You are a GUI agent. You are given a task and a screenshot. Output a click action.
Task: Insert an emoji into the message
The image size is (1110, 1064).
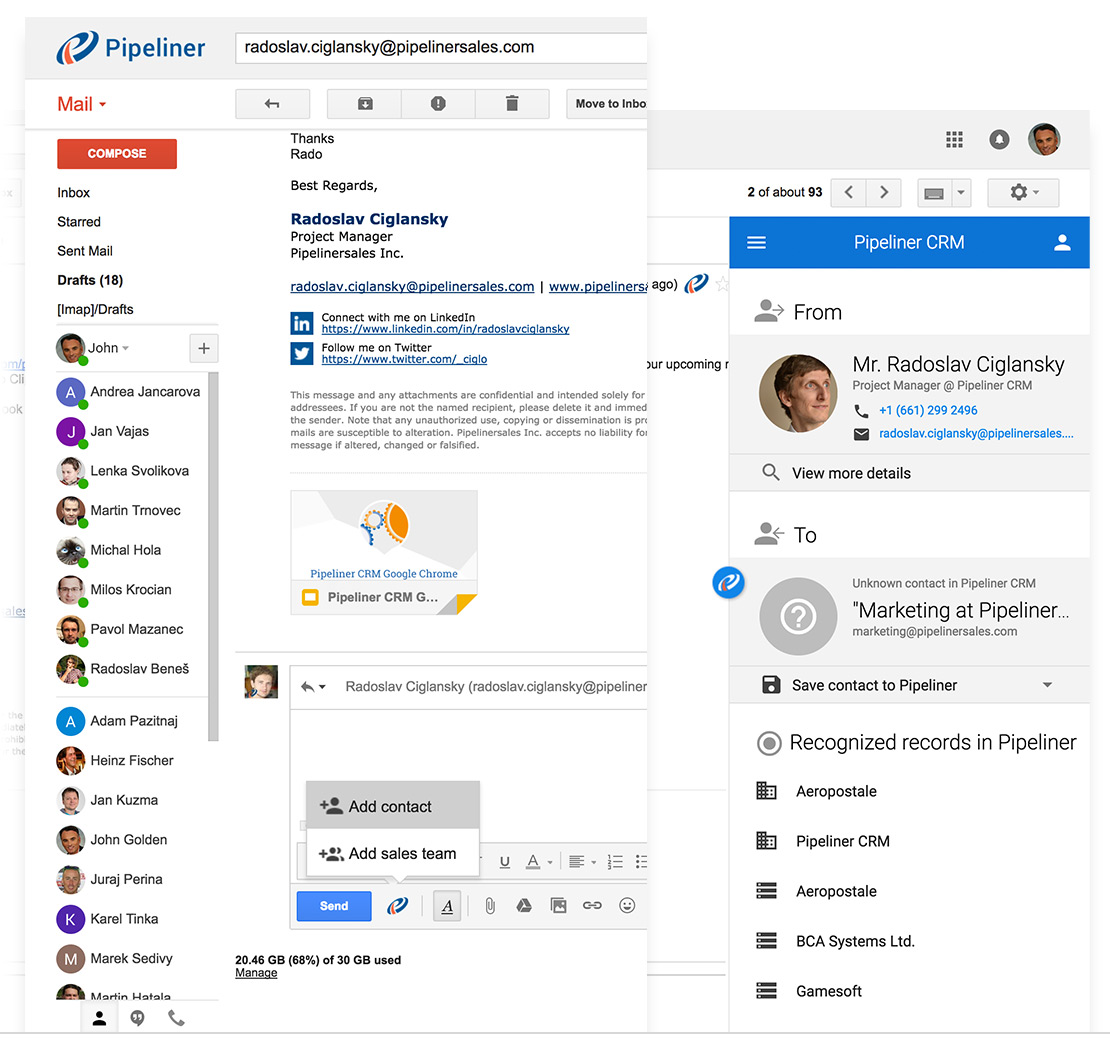pyautogui.click(x=627, y=905)
